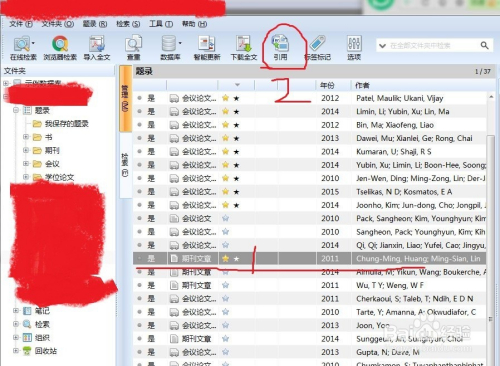Click the 下载全文 download full text icon
This screenshot has height=366, width=500.
click(244, 44)
